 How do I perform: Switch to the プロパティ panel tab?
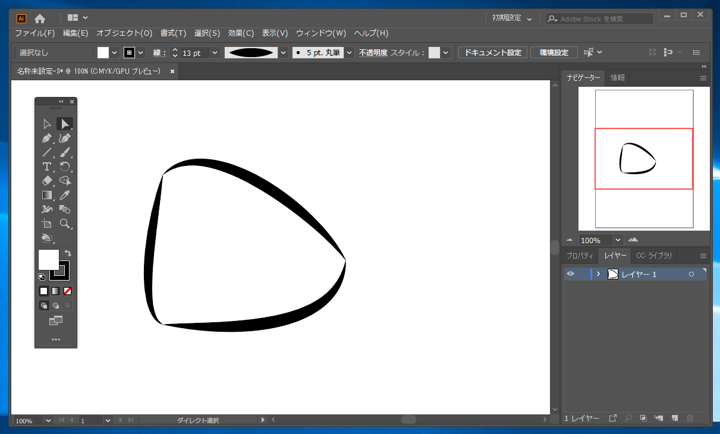point(580,256)
